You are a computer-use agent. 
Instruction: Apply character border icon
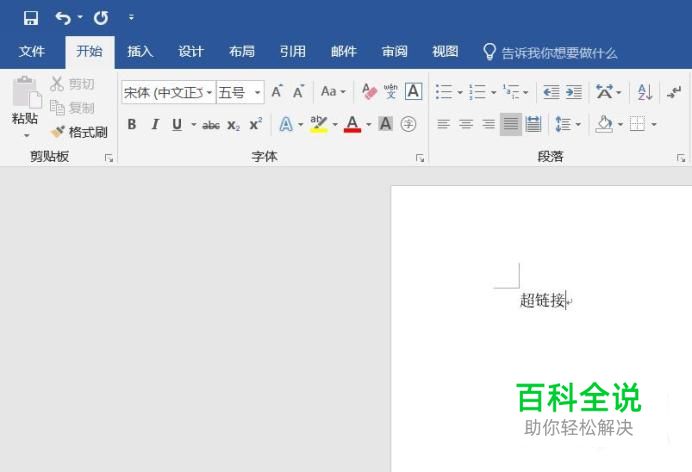coord(414,92)
